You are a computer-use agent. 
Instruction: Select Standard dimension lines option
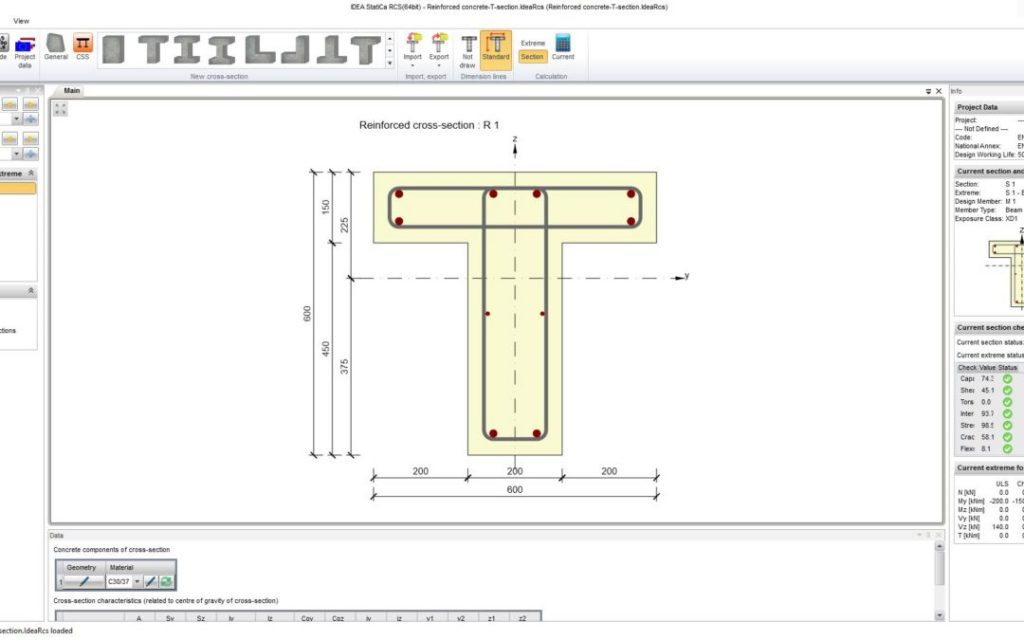point(496,50)
